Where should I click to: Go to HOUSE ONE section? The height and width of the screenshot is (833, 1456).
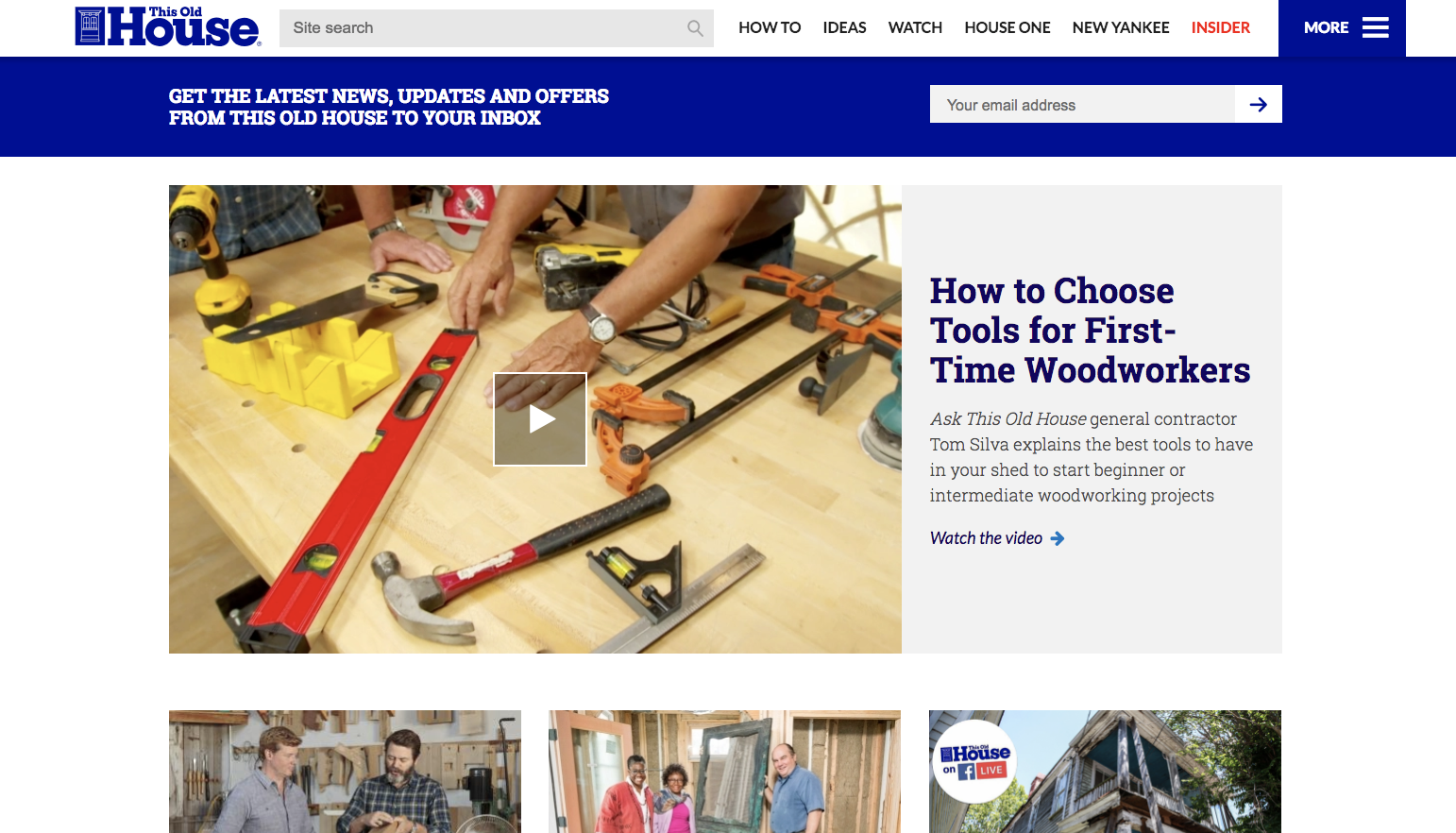(1007, 27)
